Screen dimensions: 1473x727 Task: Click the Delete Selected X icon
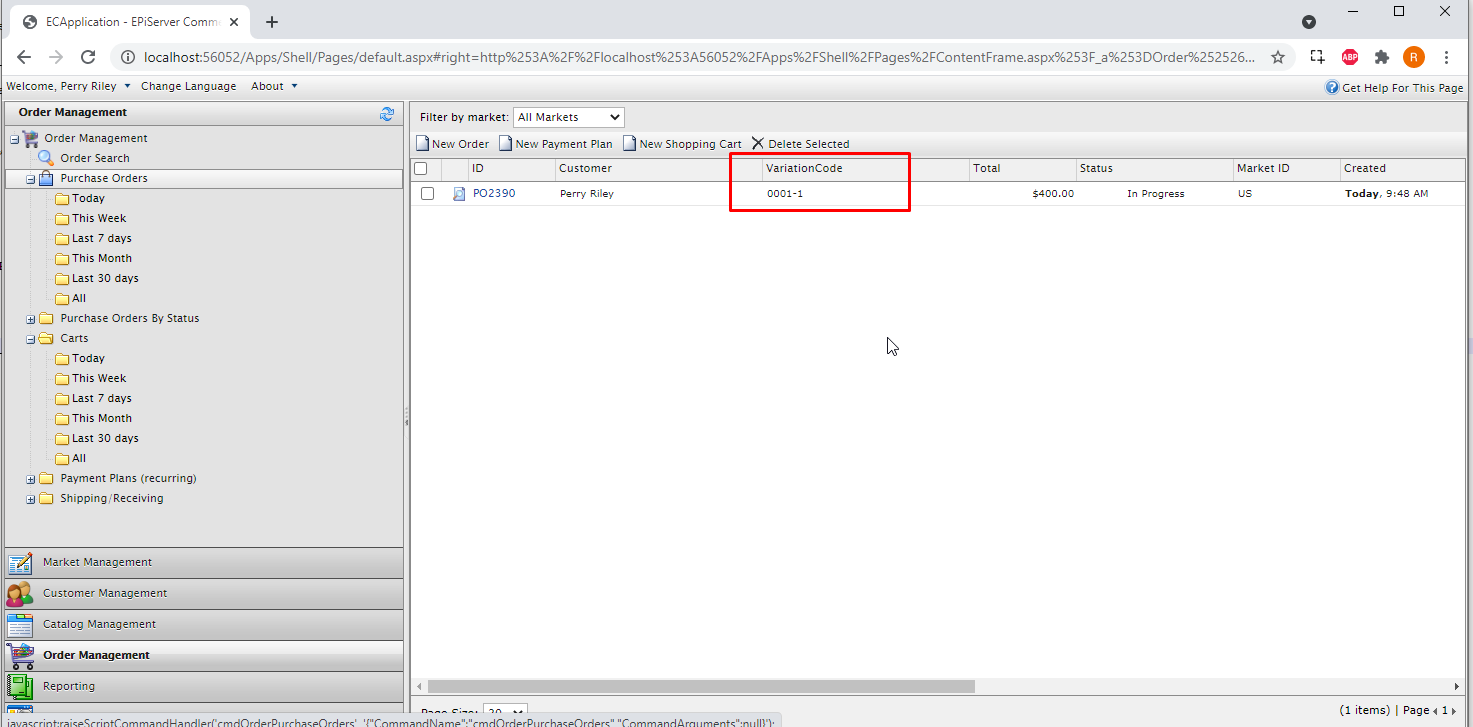coord(757,144)
